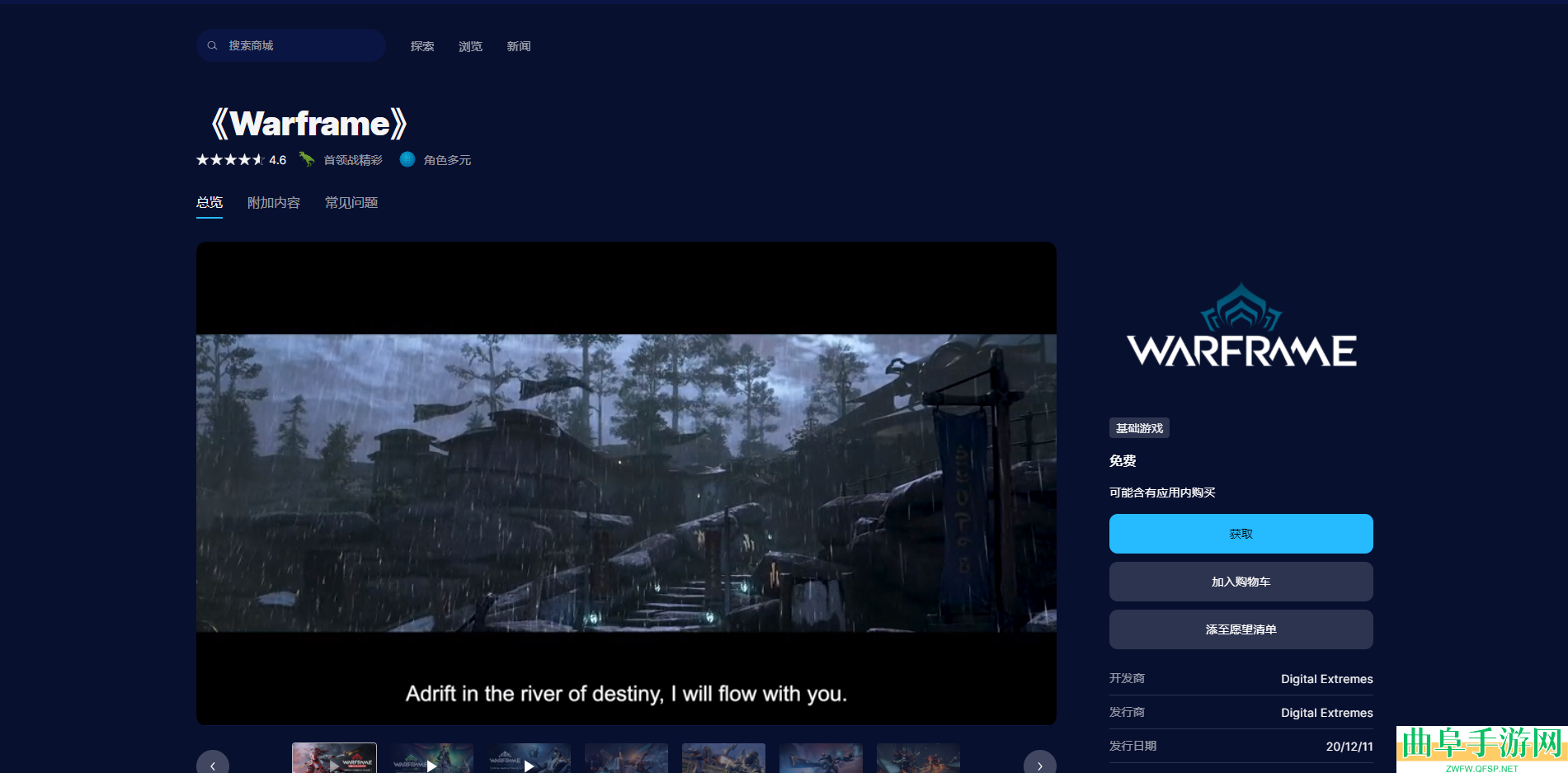Select the second trailer thumbnail

click(431, 758)
